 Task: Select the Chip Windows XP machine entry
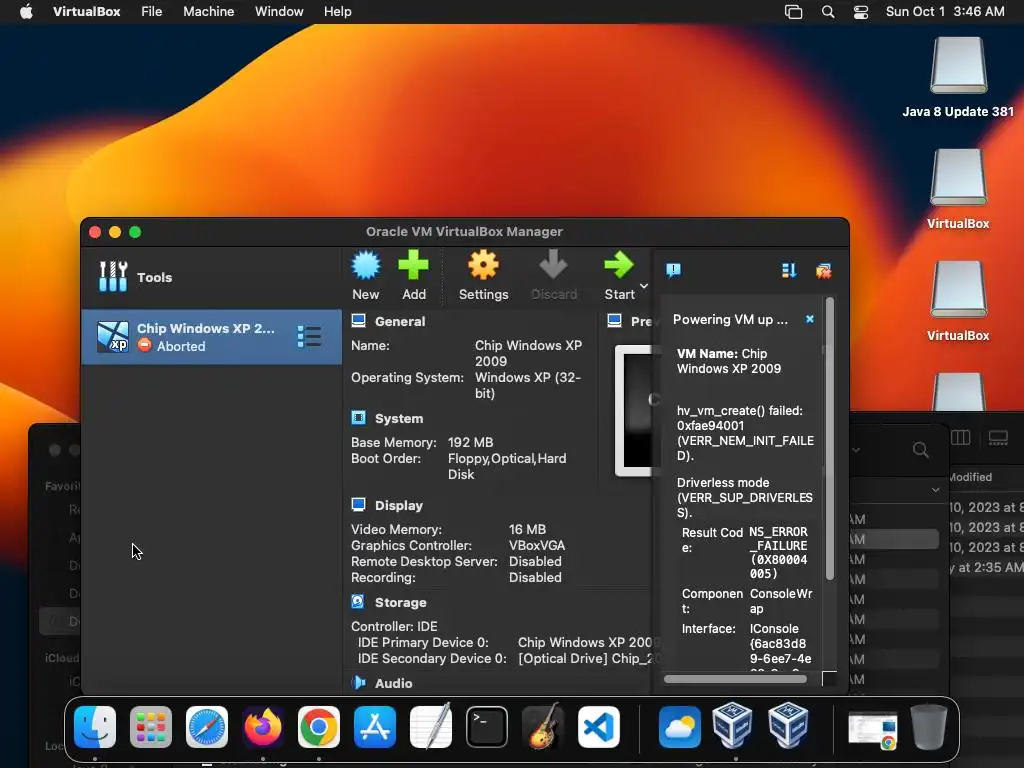pyautogui.click(x=212, y=337)
